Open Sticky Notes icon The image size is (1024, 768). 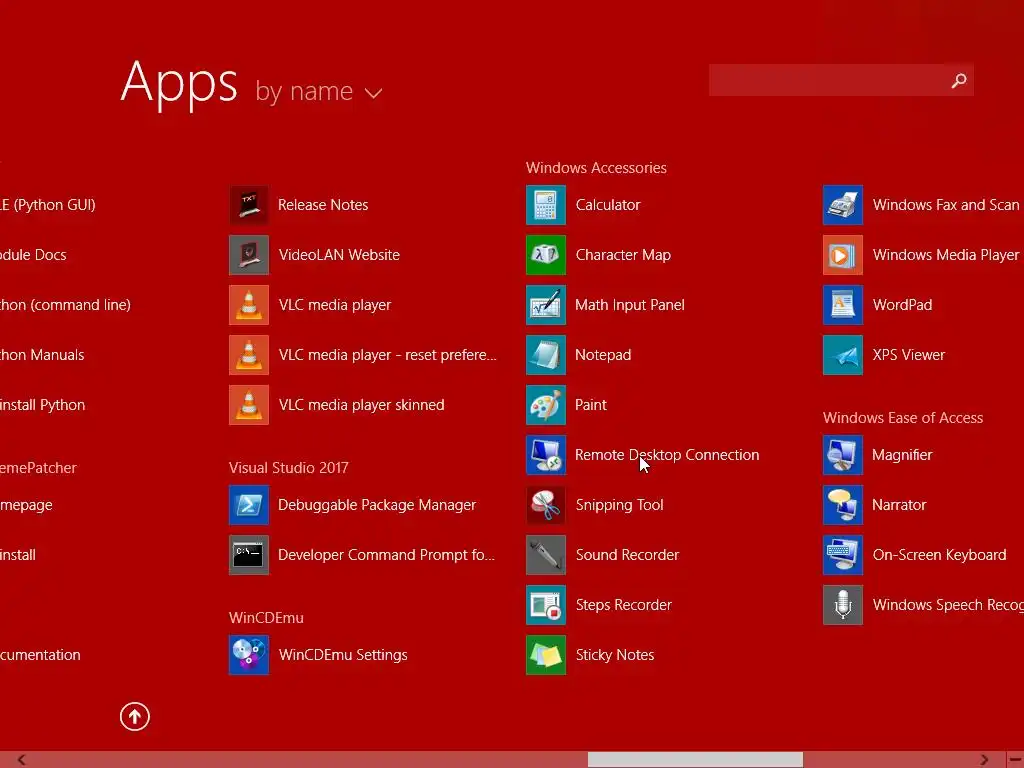(546, 655)
